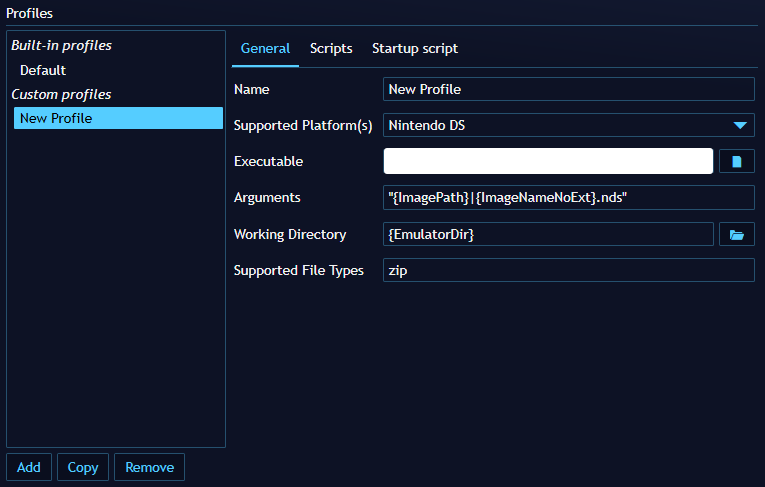Click the Supported Platform(s) label
Viewport: 765px width, 487px height.
click(x=303, y=125)
